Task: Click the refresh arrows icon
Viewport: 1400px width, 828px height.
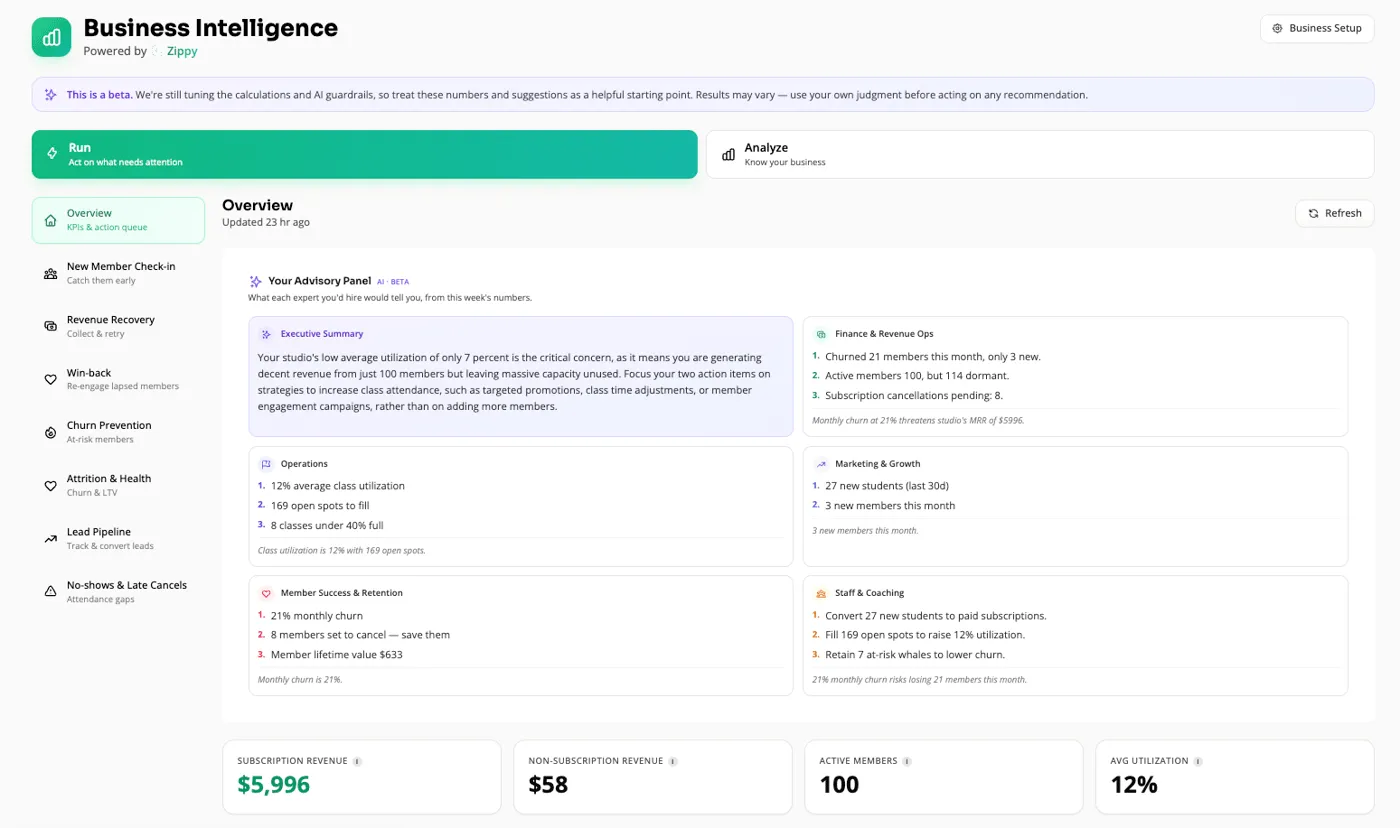Action: [1313, 213]
